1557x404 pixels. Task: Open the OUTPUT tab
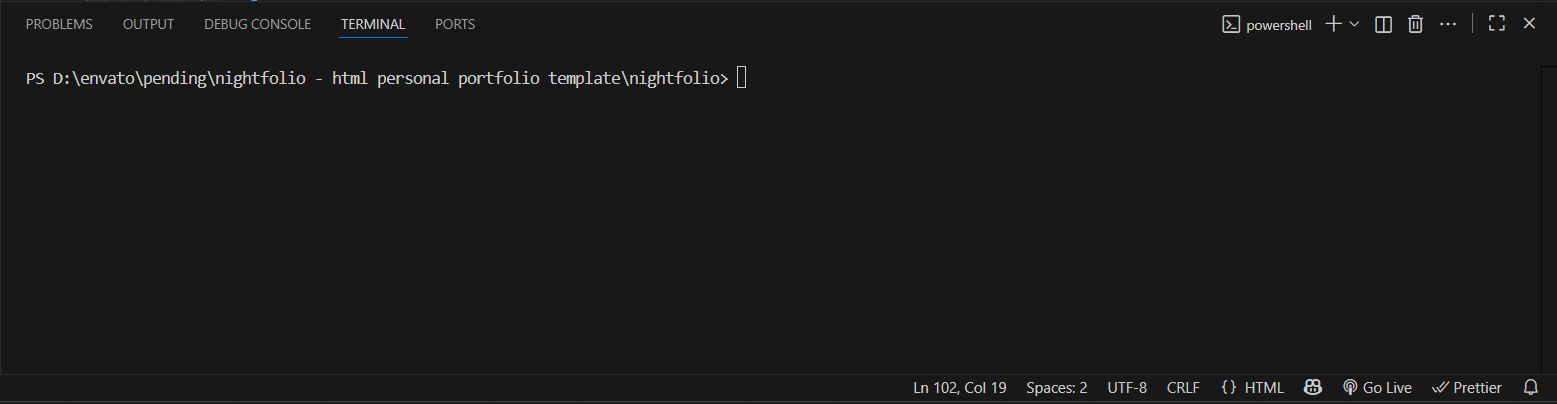click(148, 24)
